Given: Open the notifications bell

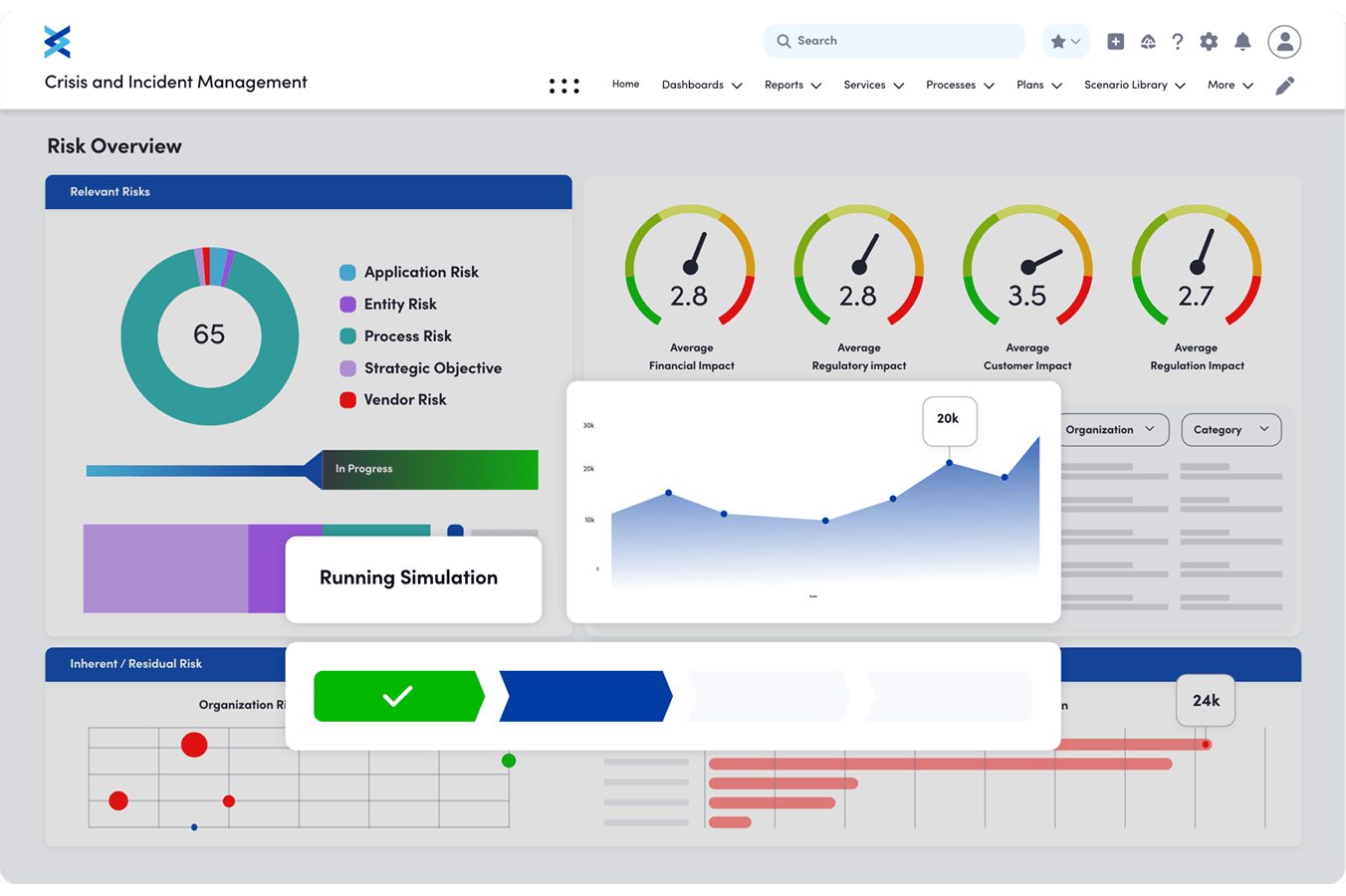Looking at the screenshot, I should (1242, 41).
